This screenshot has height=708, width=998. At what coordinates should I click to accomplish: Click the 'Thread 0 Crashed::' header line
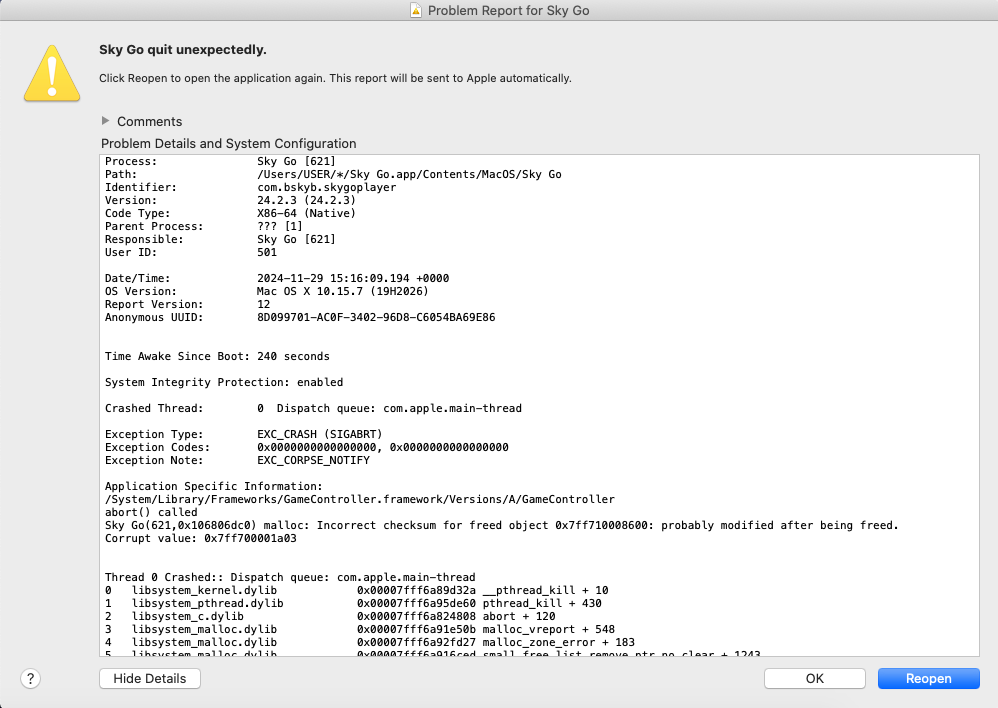(x=290, y=577)
